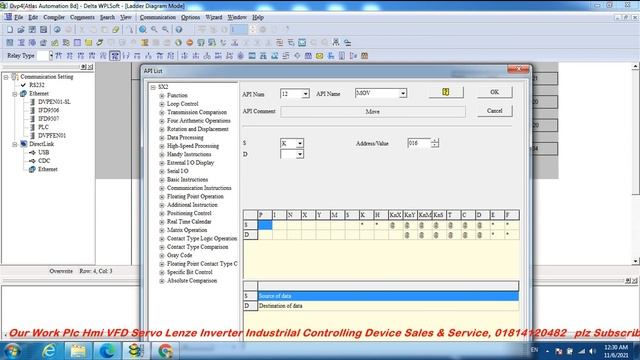Select the Real Time Calendar category

[x=189, y=222]
